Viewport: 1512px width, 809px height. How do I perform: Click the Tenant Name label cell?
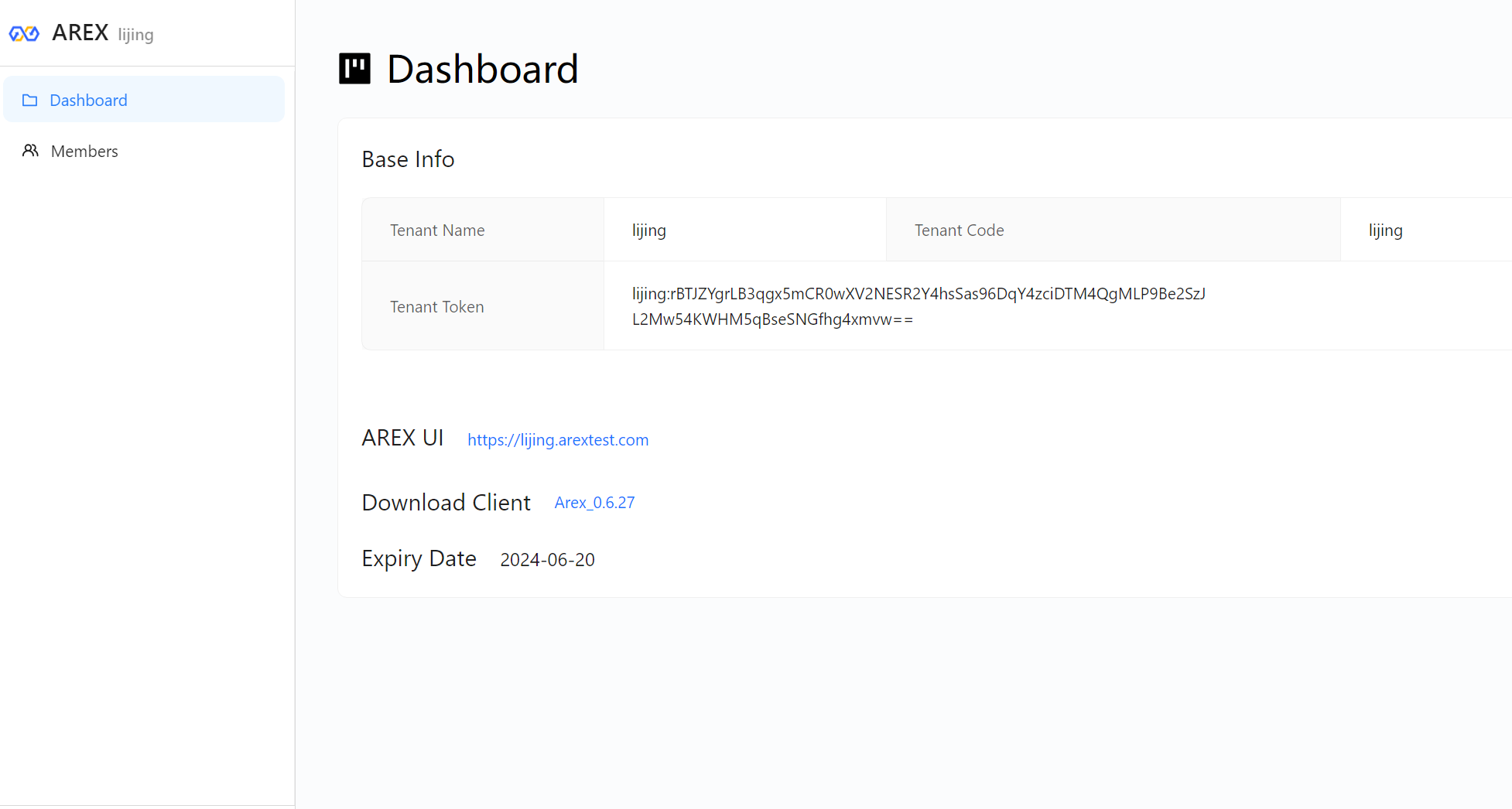483,230
